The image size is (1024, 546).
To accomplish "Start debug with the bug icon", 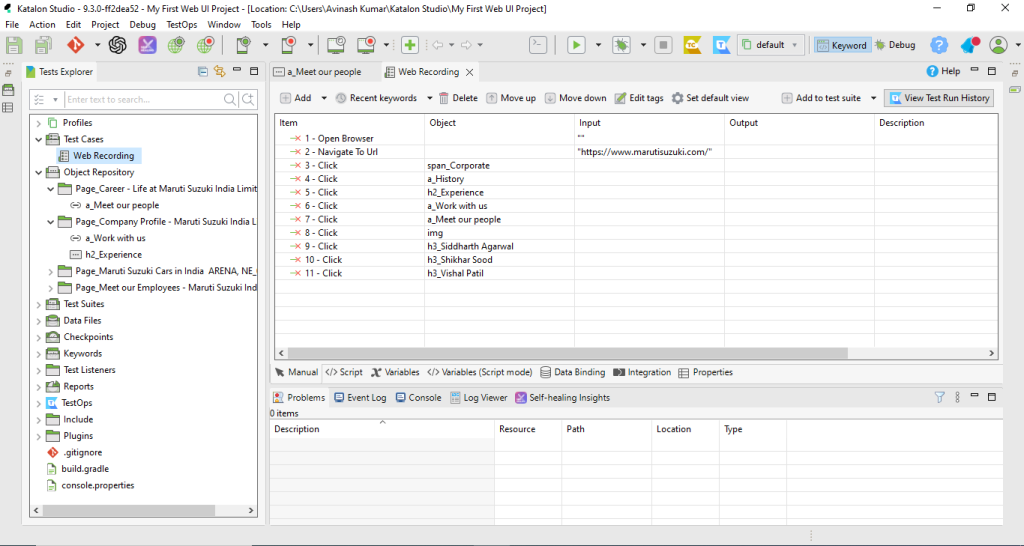I will pyautogui.click(x=621, y=45).
